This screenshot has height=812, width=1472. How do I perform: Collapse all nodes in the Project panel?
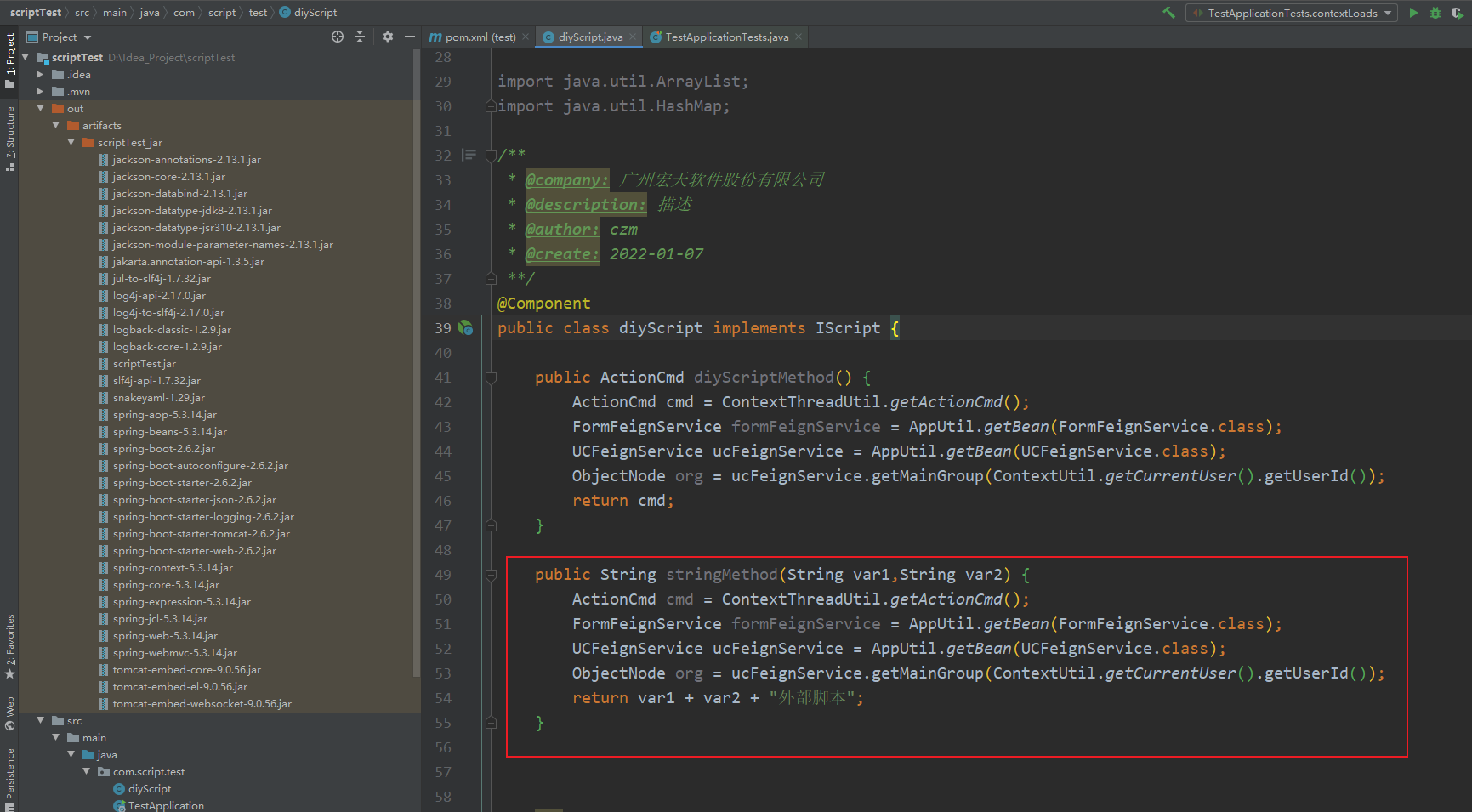[x=360, y=37]
